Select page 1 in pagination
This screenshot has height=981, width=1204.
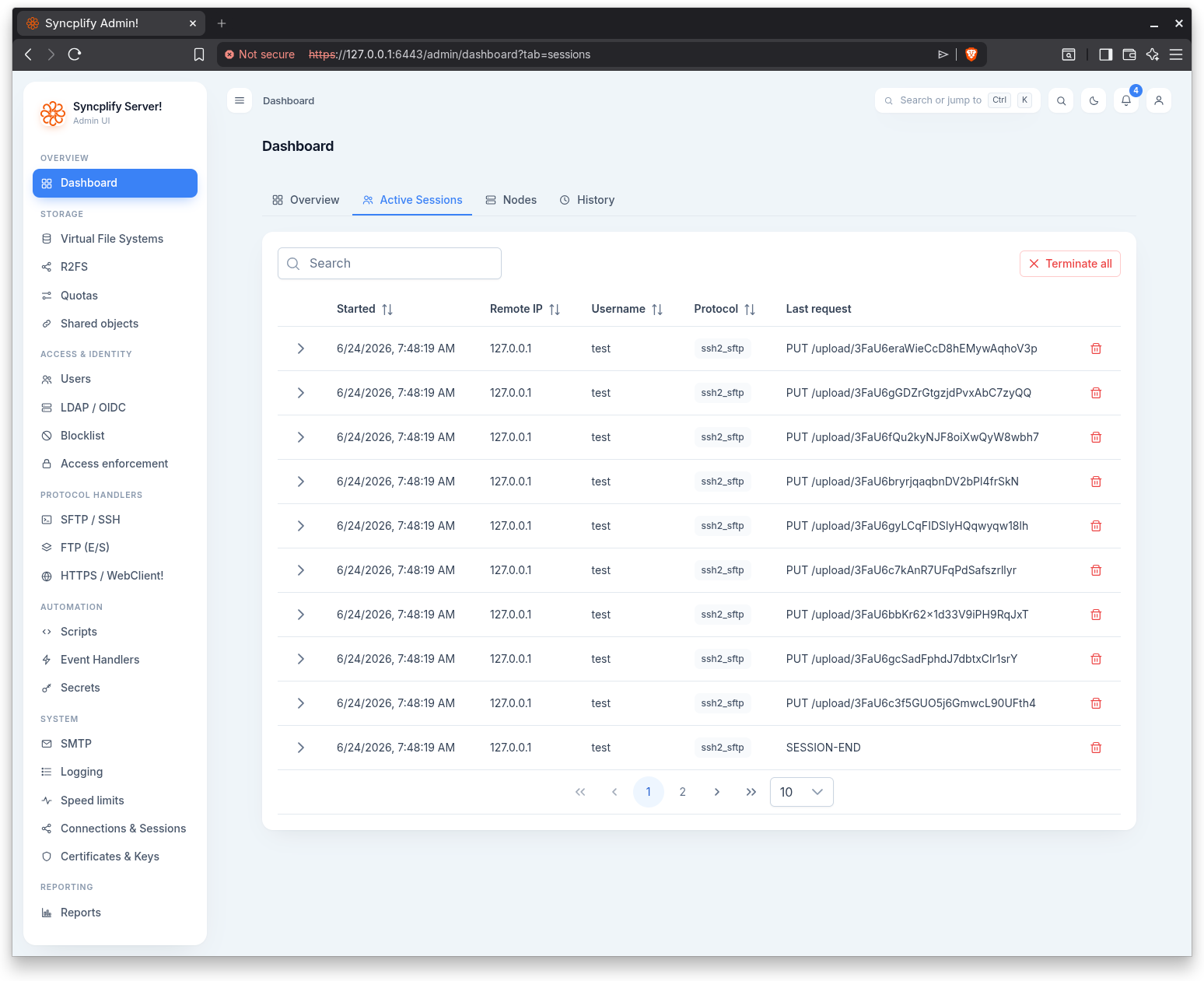pyautogui.click(x=649, y=792)
